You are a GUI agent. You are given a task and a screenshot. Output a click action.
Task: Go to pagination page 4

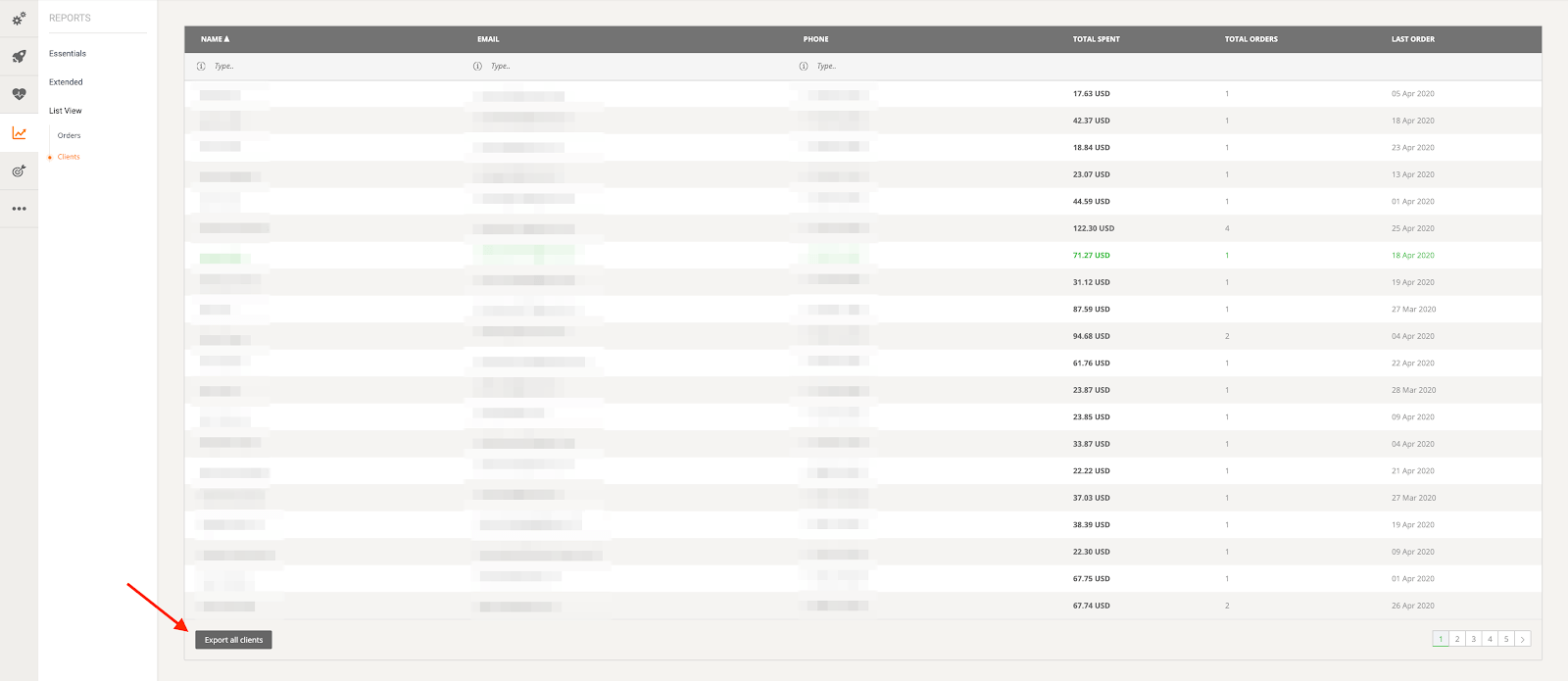pyautogui.click(x=1490, y=639)
